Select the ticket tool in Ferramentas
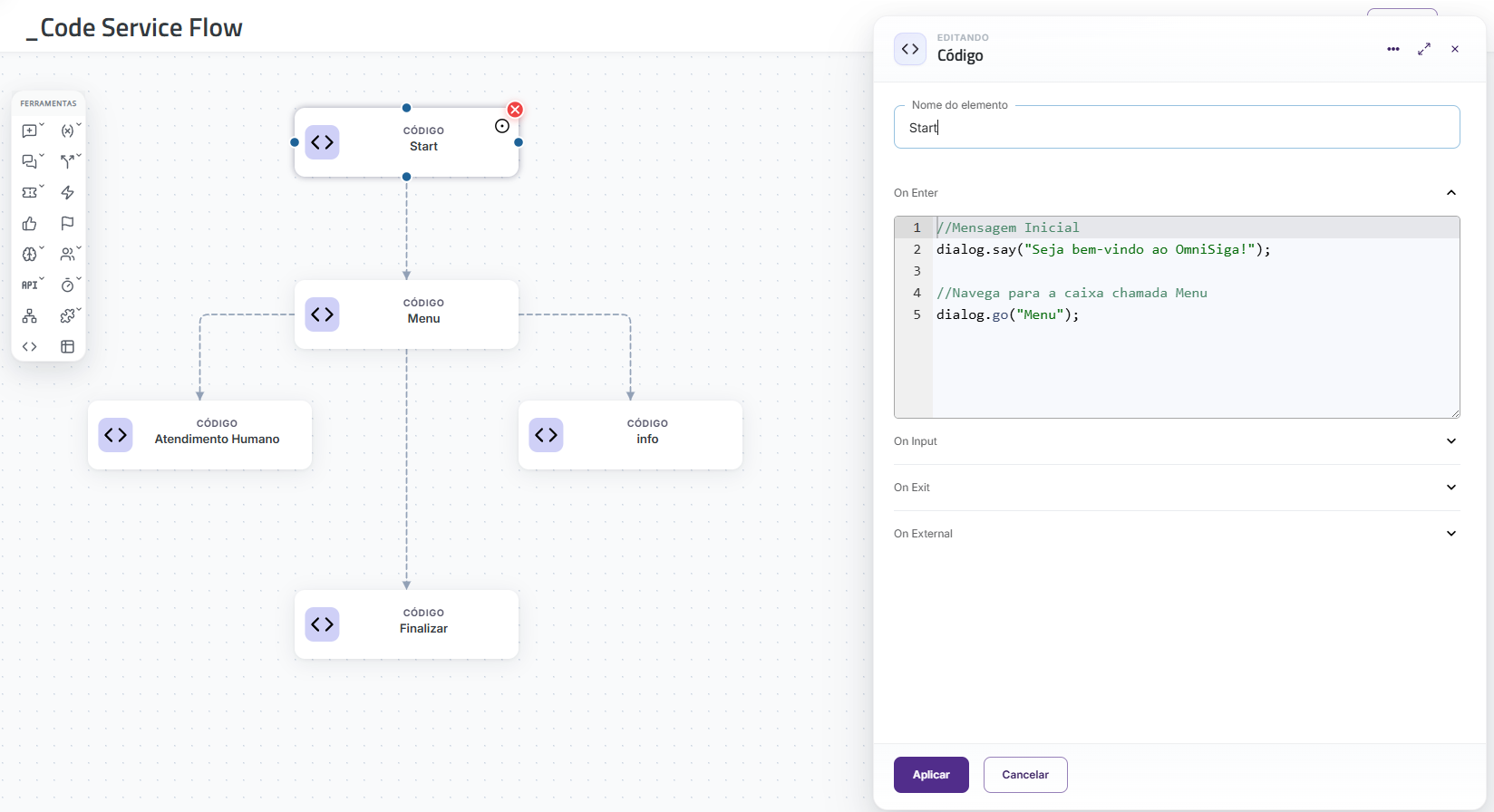Viewport: 1494px width, 812px height. [x=30, y=193]
